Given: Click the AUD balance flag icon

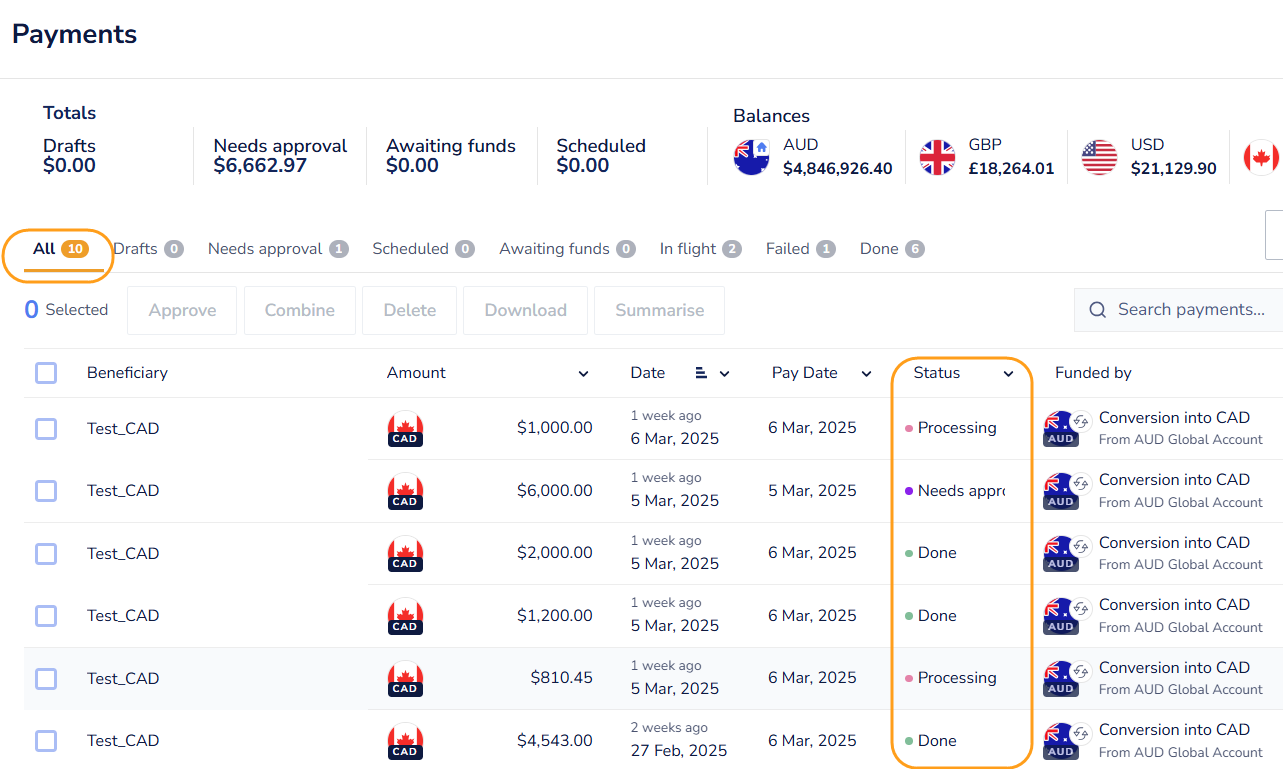Looking at the screenshot, I should pyautogui.click(x=751, y=157).
